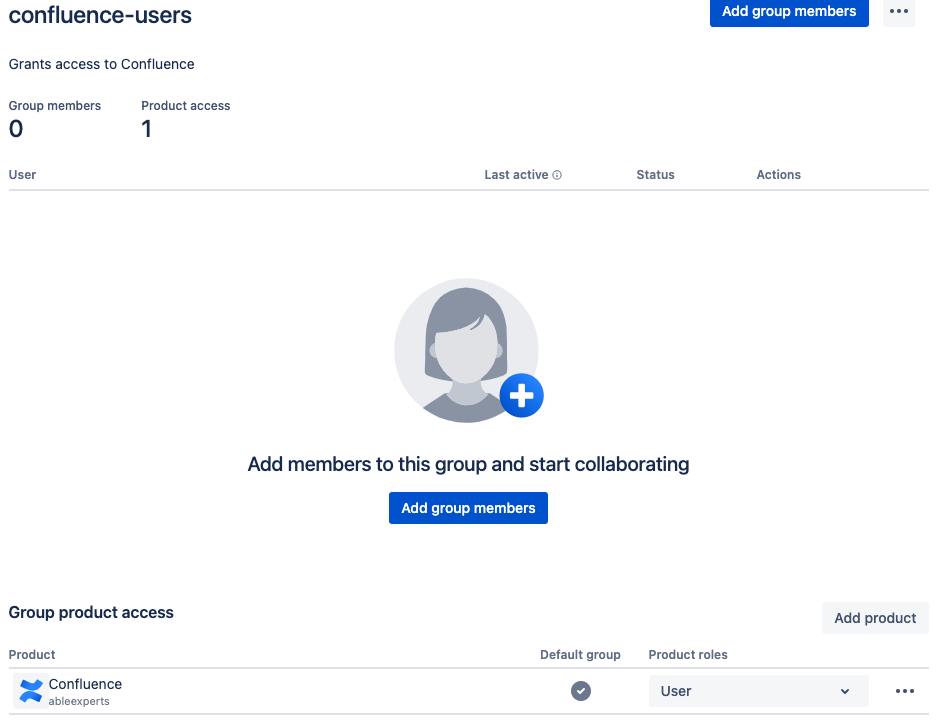Click the Group product access section heading
The width and height of the screenshot is (936, 725).
tap(90, 612)
